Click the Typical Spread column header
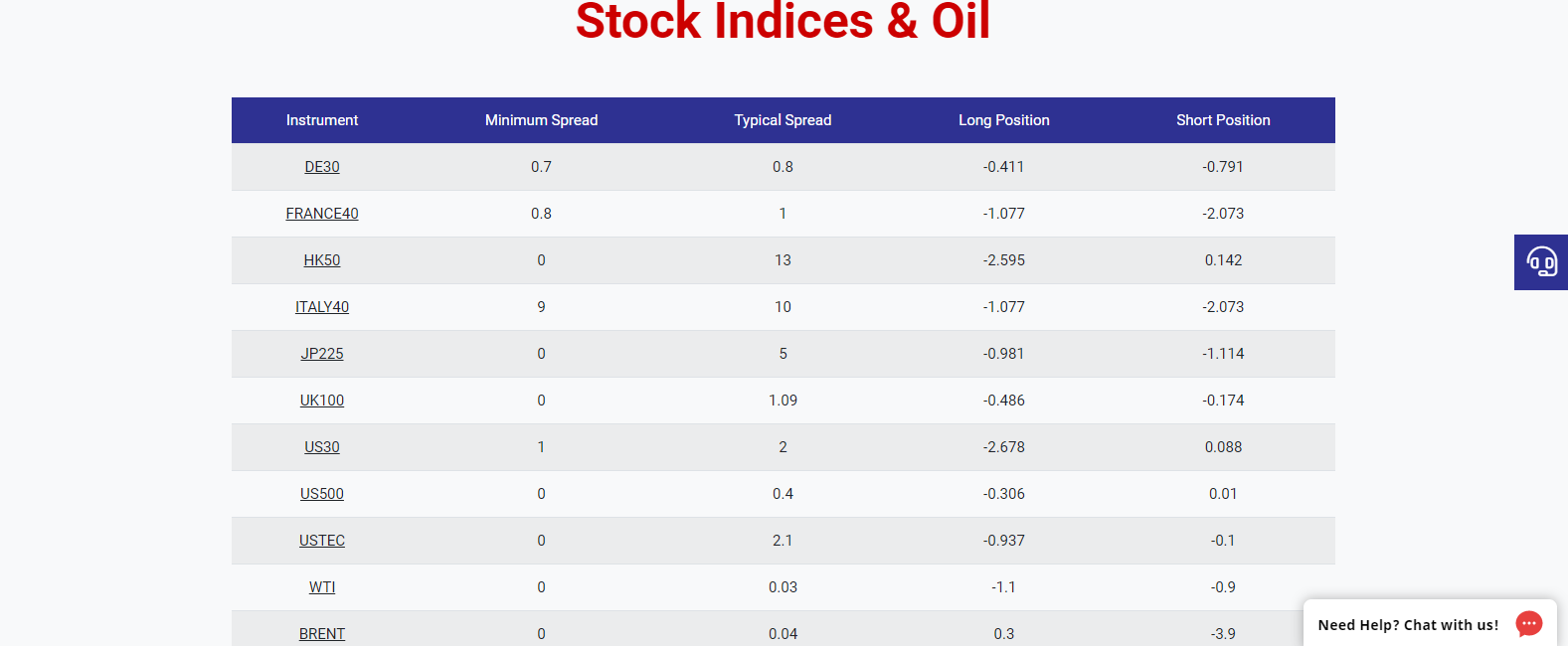This screenshot has width=1568, height=646. point(783,120)
